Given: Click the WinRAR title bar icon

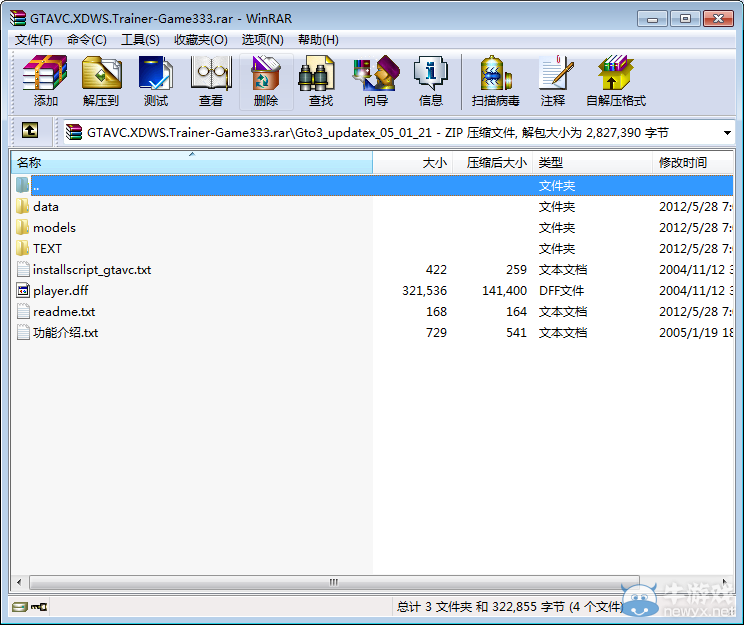Looking at the screenshot, I should tap(18, 18).
